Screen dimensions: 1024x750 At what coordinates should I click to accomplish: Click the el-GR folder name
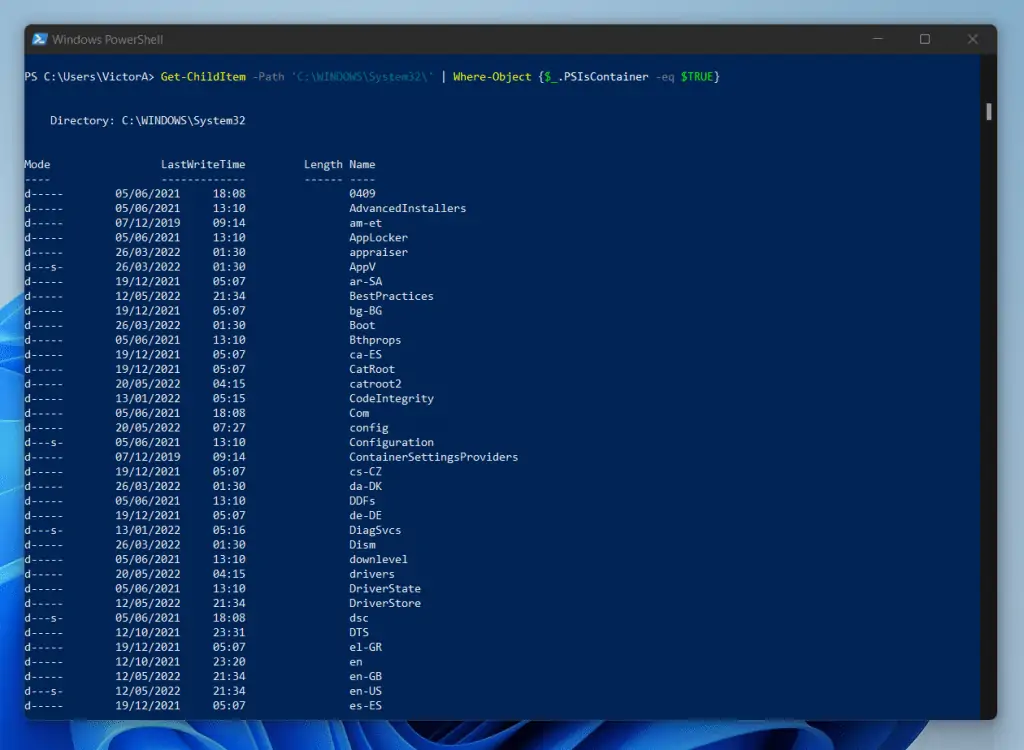pos(365,647)
